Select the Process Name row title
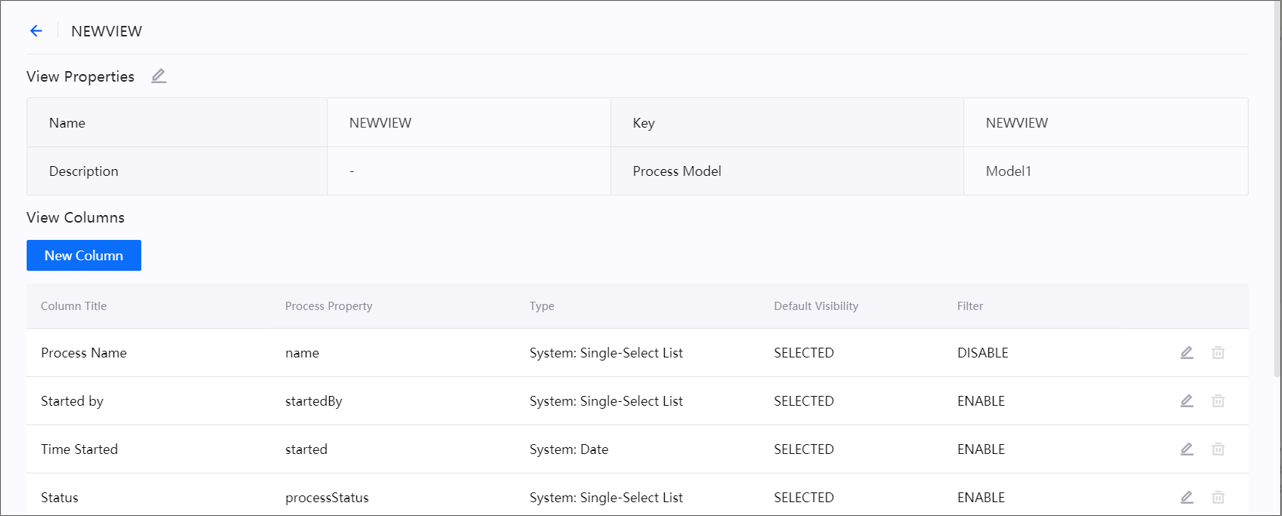Image resolution: width=1282 pixels, height=516 pixels. 84,353
